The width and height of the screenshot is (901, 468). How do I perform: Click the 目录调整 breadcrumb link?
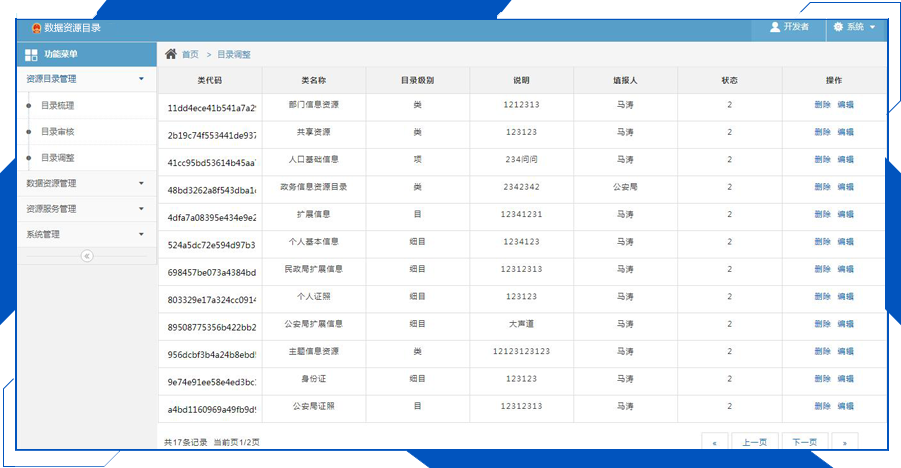pos(234,55)
